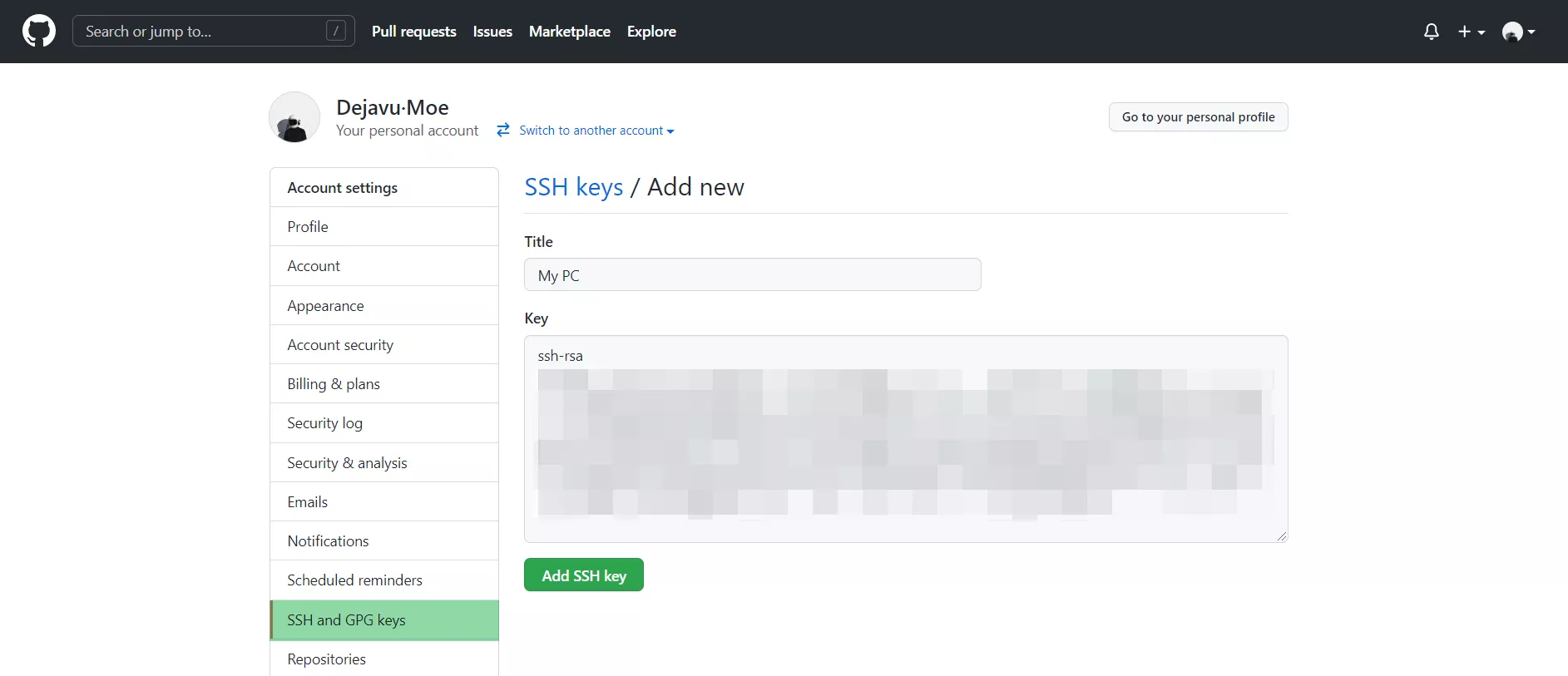
Task: Open Marketplace page
Action: pos(569,32)
